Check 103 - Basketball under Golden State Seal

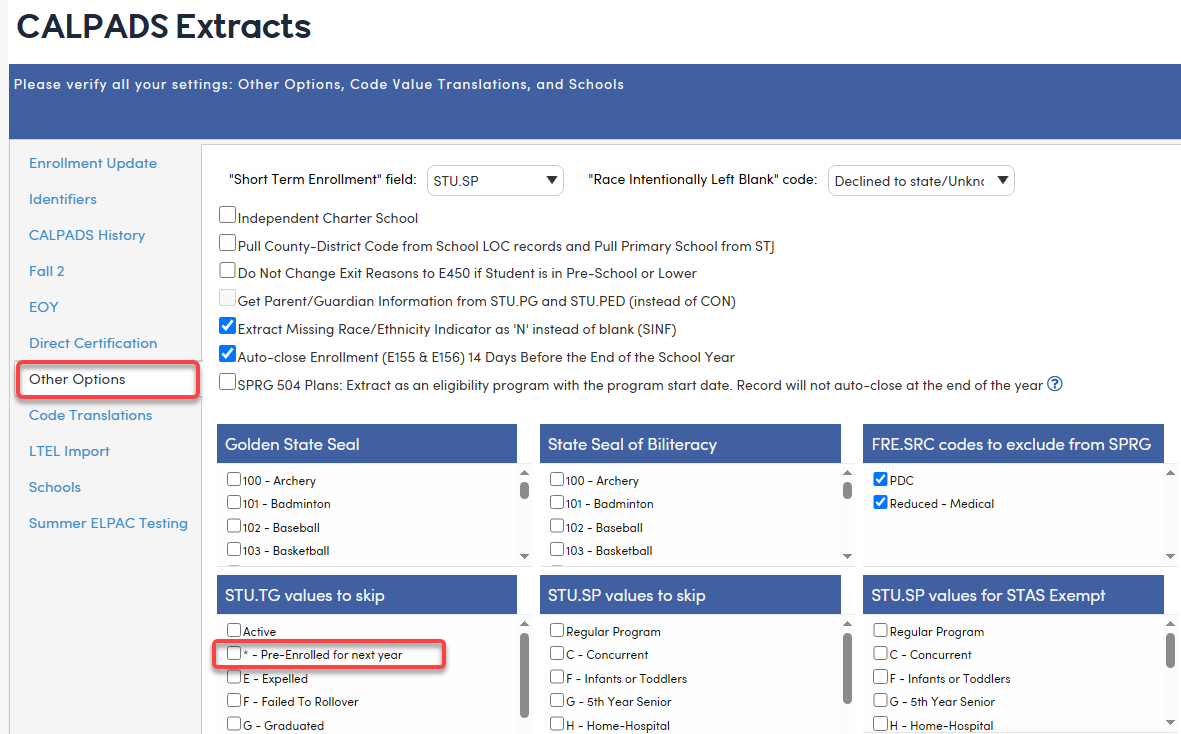pos(234,550)
